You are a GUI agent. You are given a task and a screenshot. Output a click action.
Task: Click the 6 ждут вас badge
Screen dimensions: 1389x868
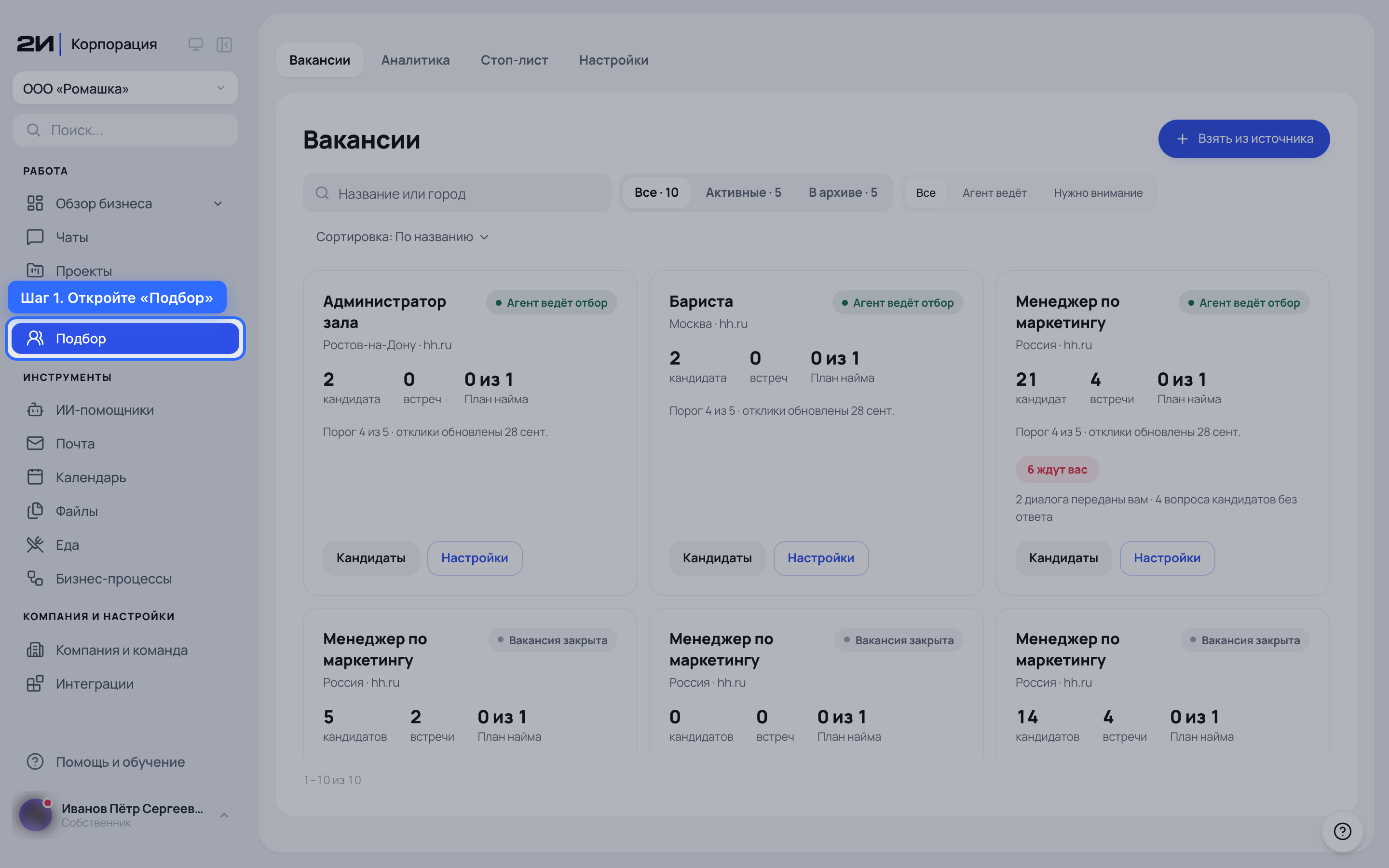(x=1057, y=469)
